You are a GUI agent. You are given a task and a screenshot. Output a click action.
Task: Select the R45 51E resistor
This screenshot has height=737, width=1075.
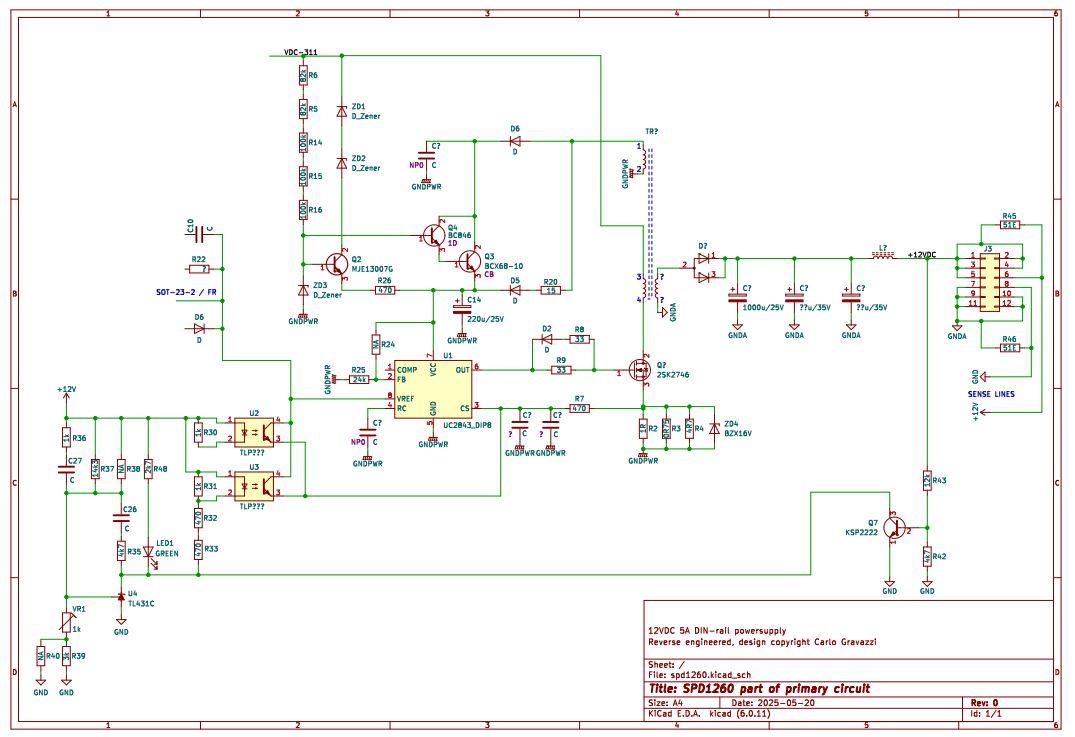[x=1009, y=224]
